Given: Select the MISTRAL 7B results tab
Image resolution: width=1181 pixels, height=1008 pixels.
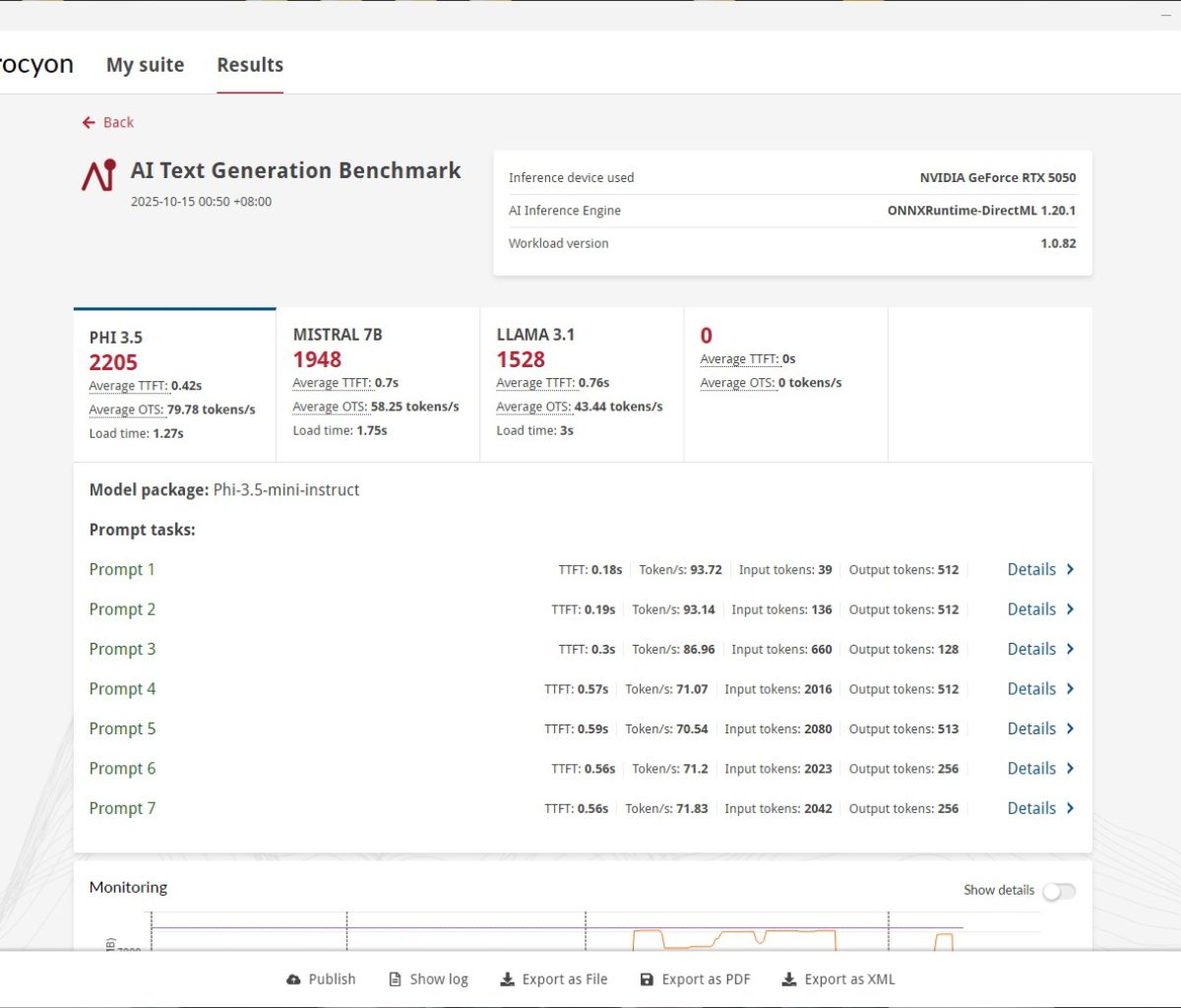Looking at the screenshot, I should (378, 383).
